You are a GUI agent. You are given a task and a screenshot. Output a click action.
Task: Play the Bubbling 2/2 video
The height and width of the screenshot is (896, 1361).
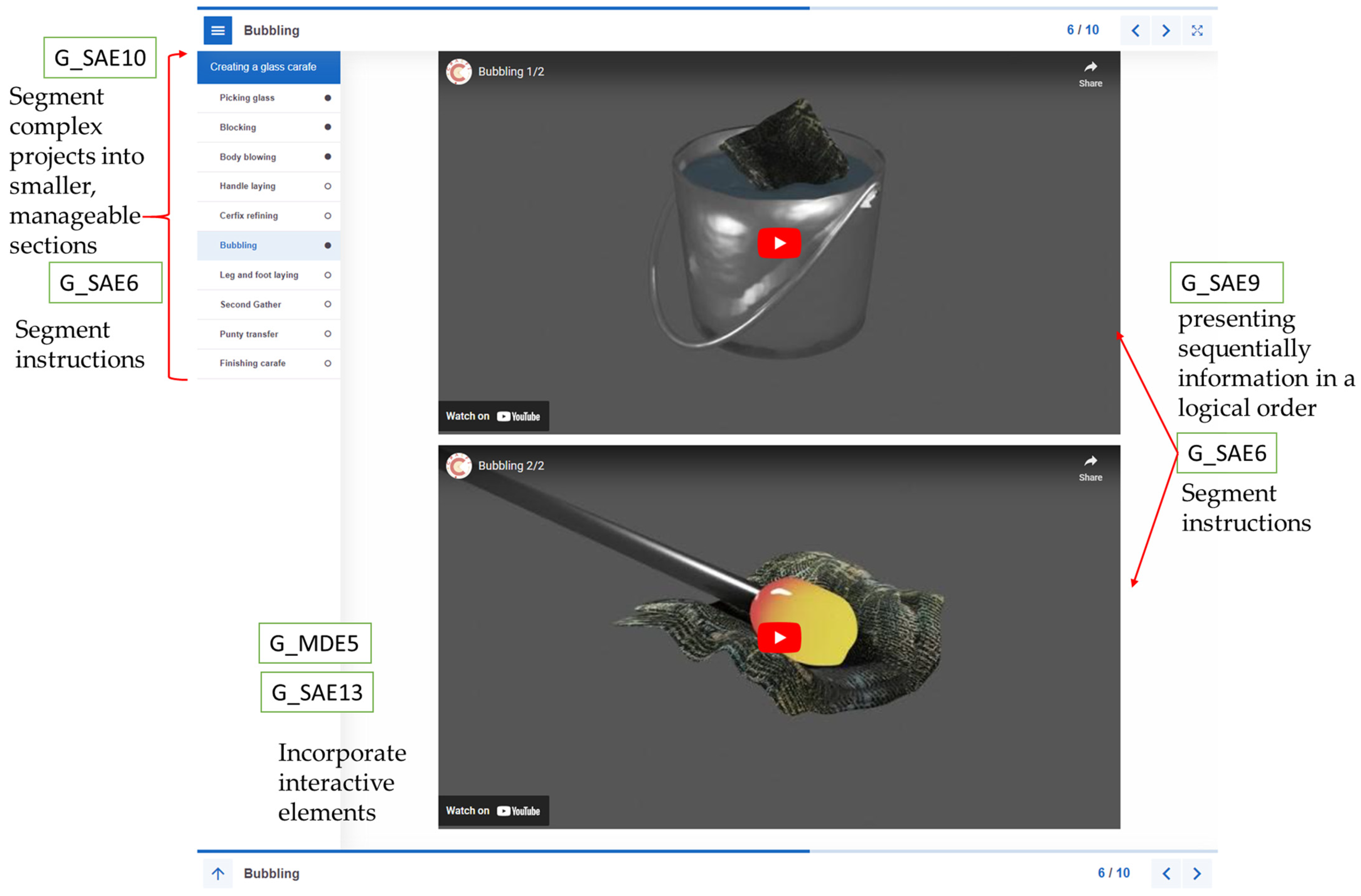(x=779, y=637)
